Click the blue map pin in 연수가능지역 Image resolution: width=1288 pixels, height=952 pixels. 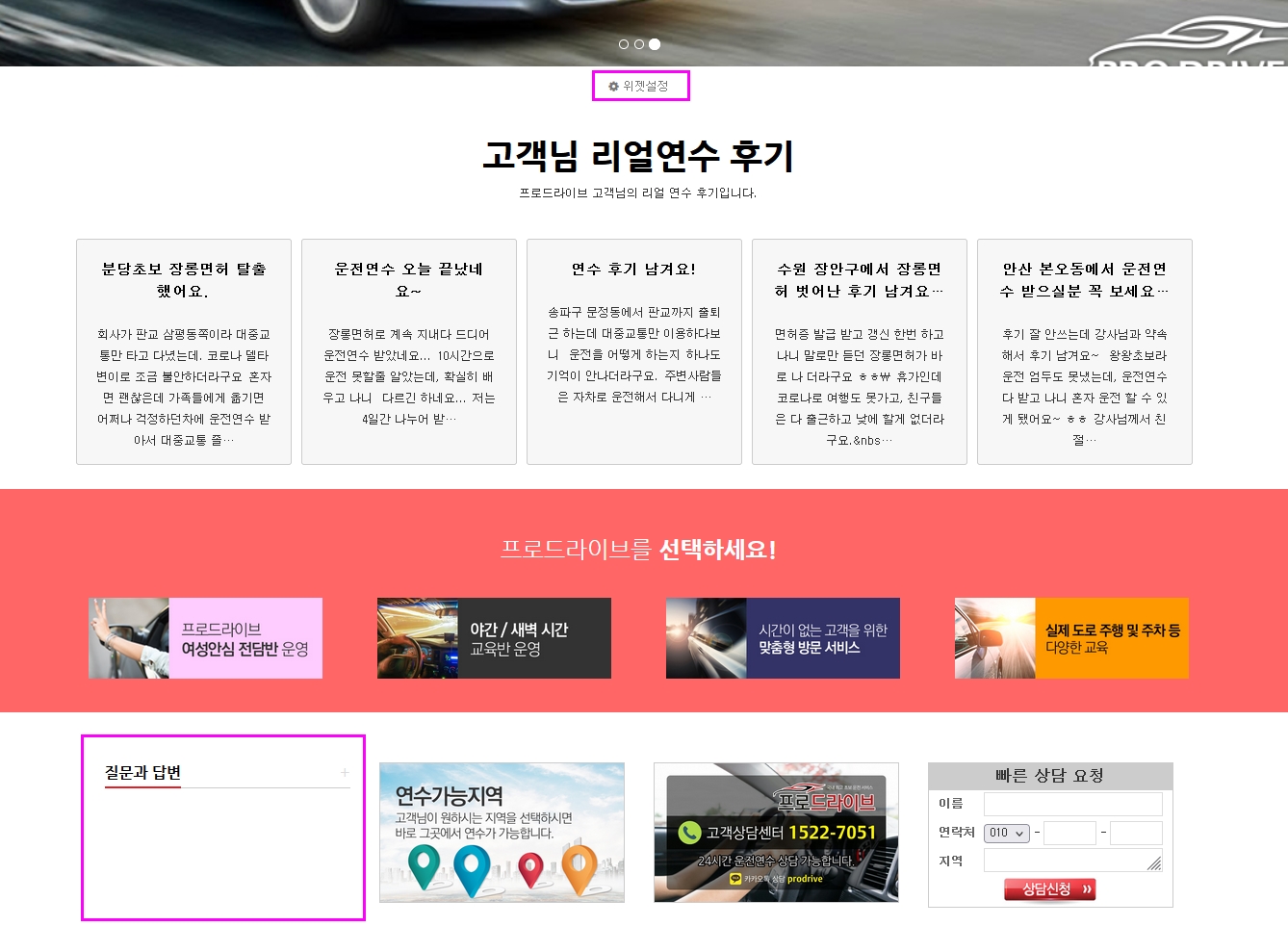pyautogui.click(x=472, y=869)
